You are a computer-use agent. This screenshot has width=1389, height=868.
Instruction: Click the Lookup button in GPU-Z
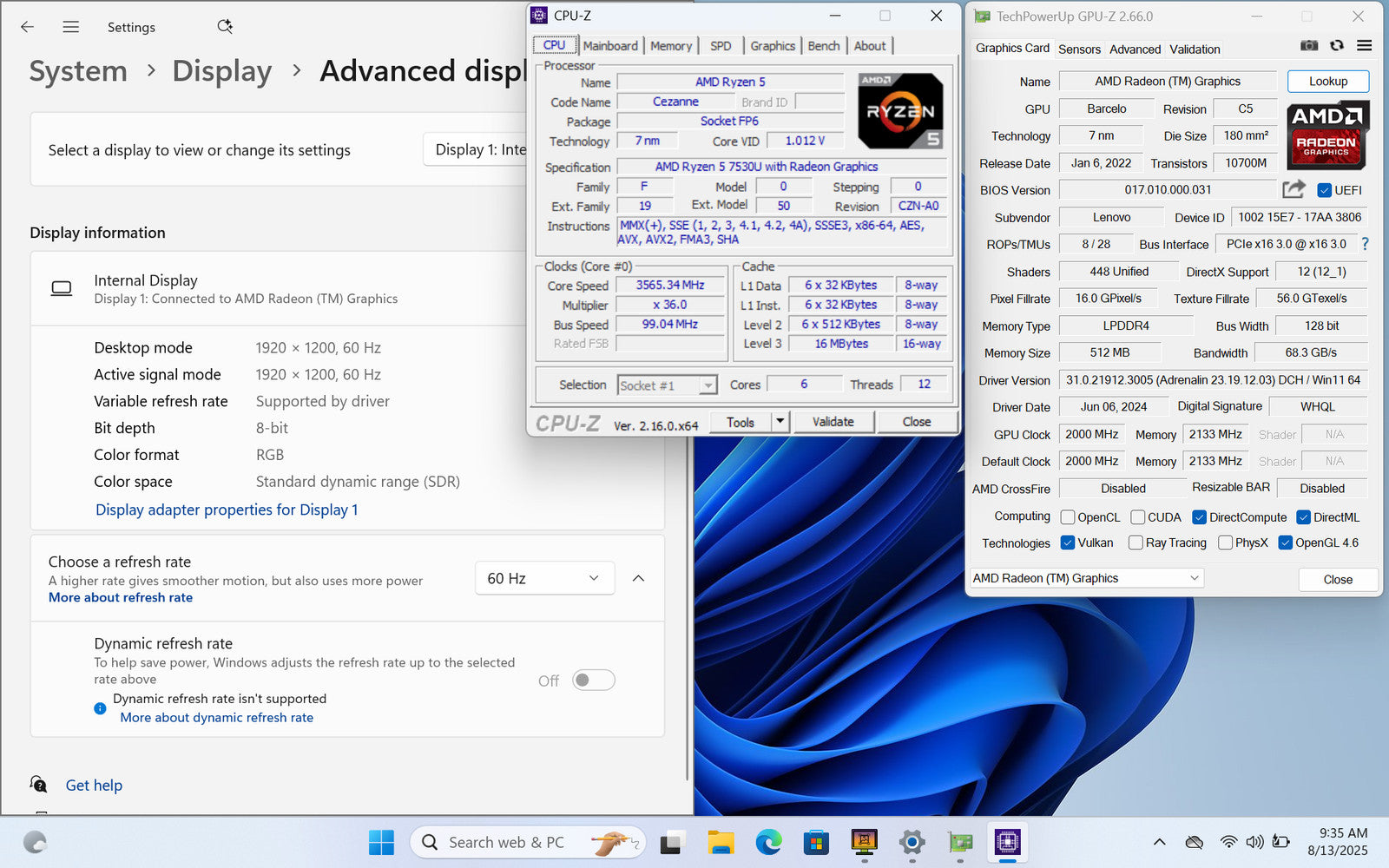click(x=1327, y=82)
